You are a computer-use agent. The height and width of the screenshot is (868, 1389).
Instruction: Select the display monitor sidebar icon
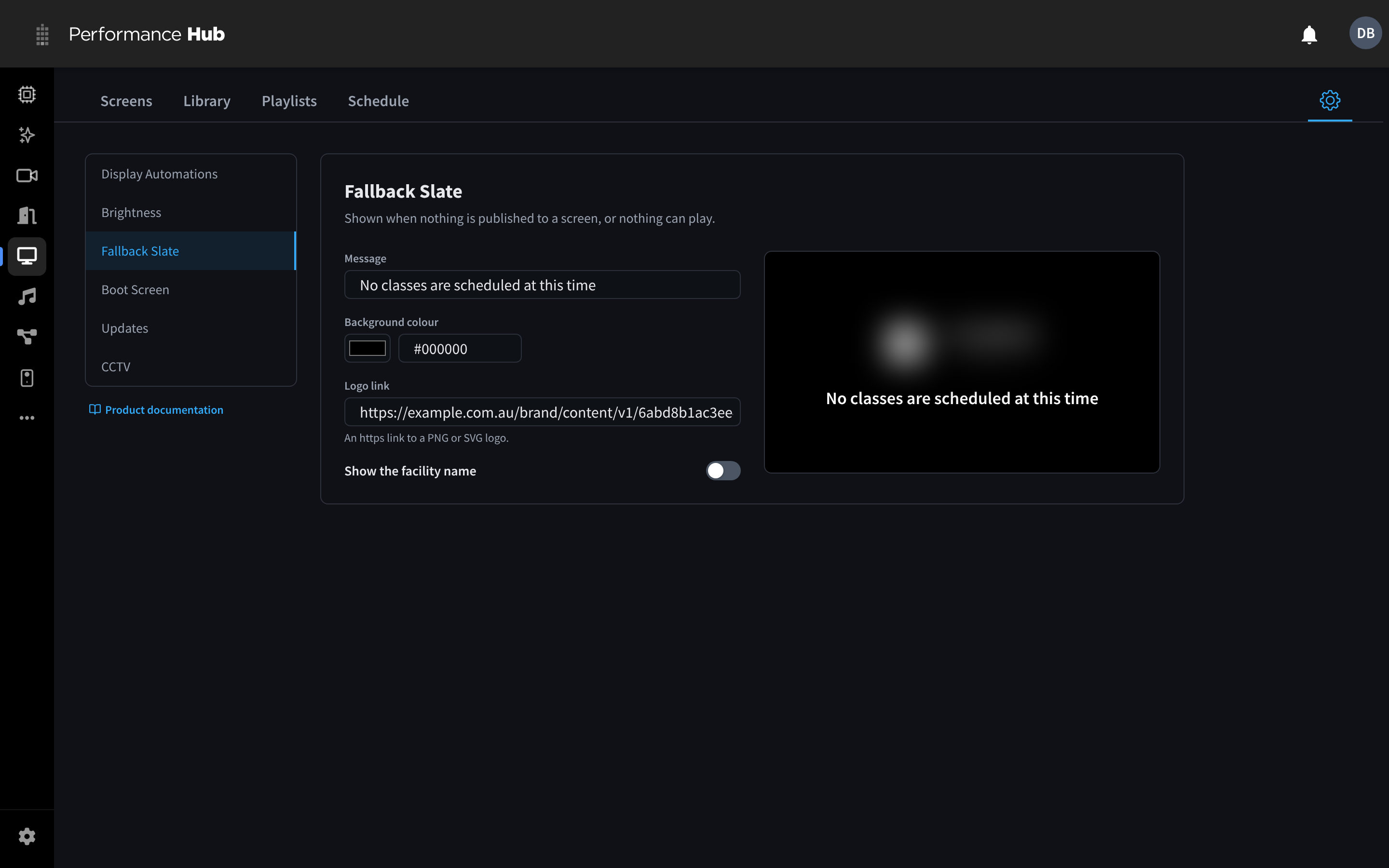click(27, 256)
